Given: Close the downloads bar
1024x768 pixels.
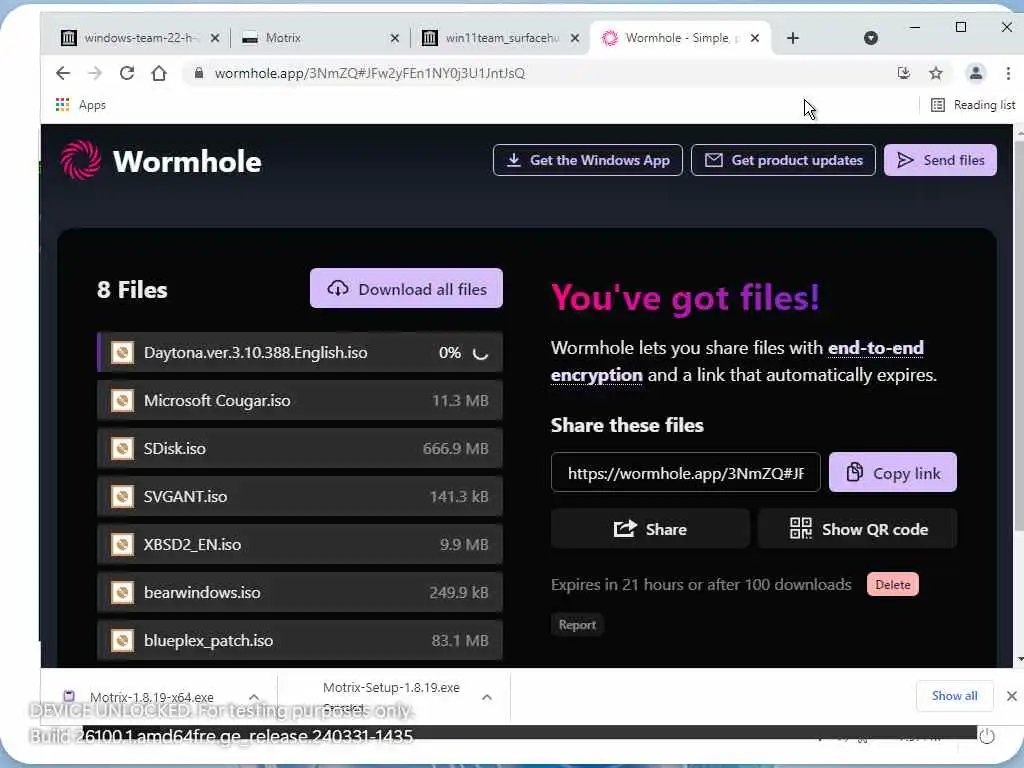Looking at the screenshot, I should (1012, 696).
